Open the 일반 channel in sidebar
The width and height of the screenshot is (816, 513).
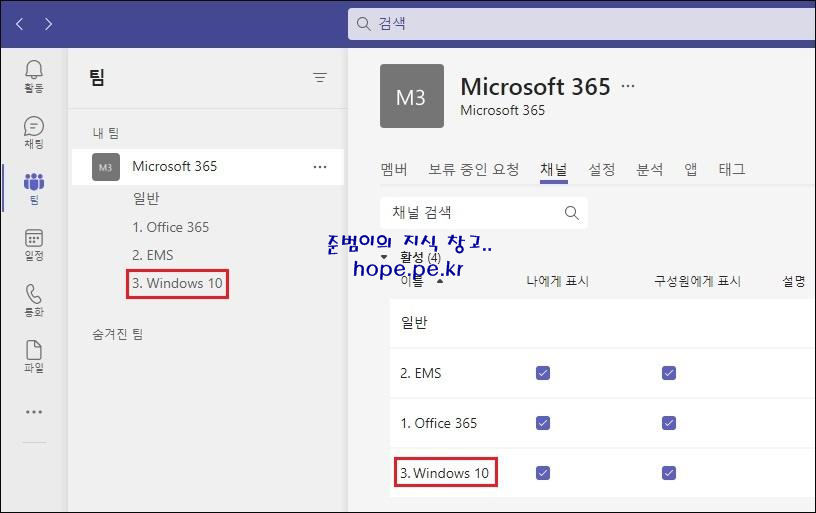[x=146, y=199]
